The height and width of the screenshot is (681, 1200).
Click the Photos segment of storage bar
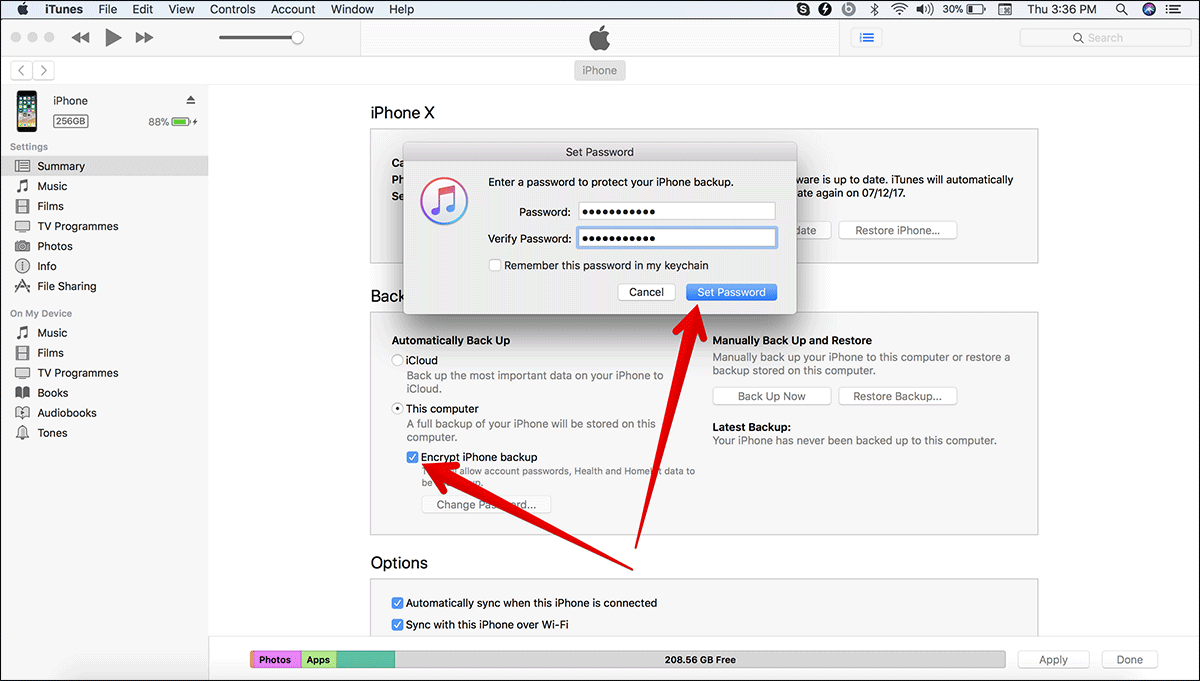[x=275, y=660]
